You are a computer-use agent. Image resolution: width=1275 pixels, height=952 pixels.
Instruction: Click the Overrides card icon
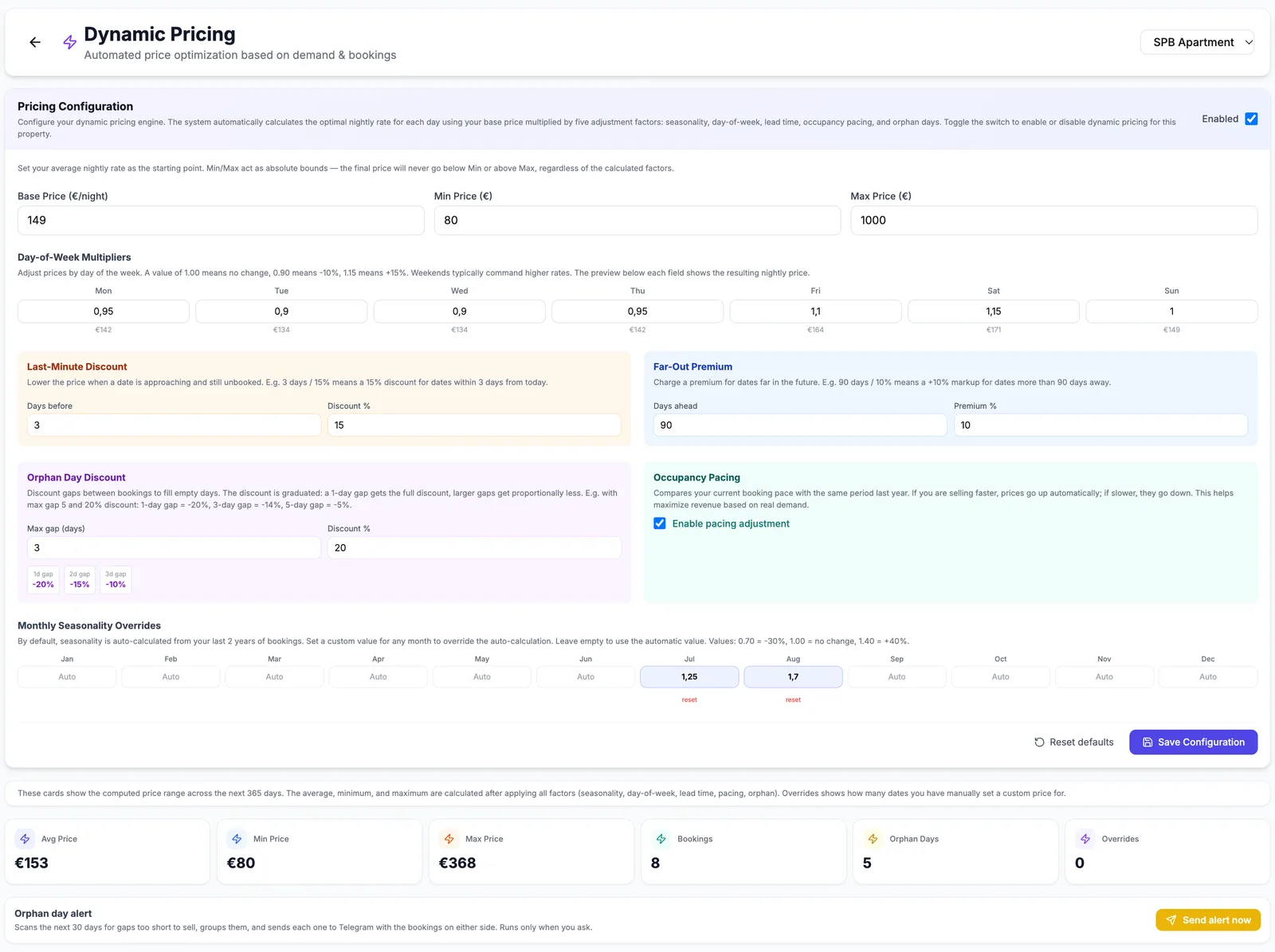point(1085,839)
